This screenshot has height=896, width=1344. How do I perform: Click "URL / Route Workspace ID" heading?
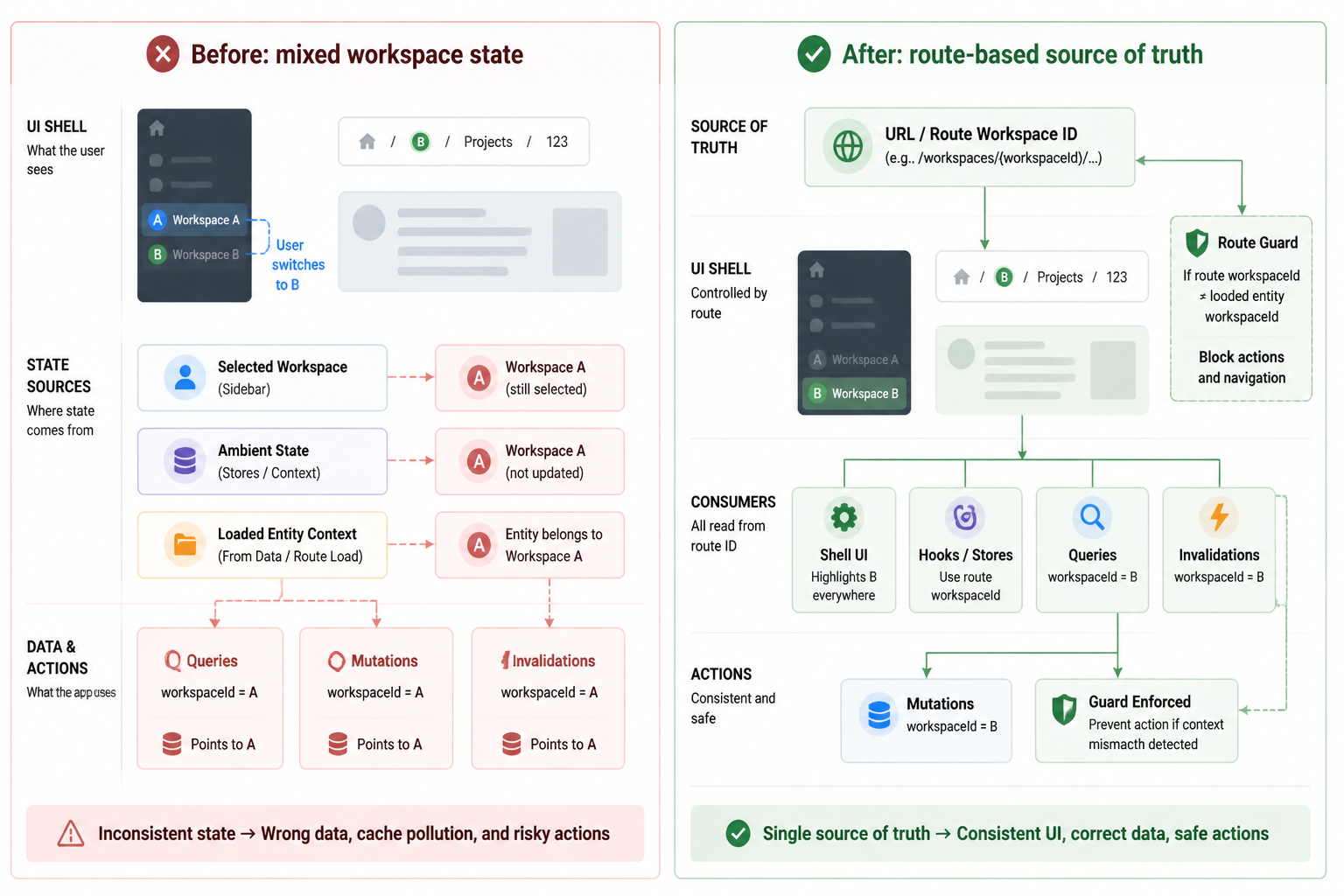981,134
